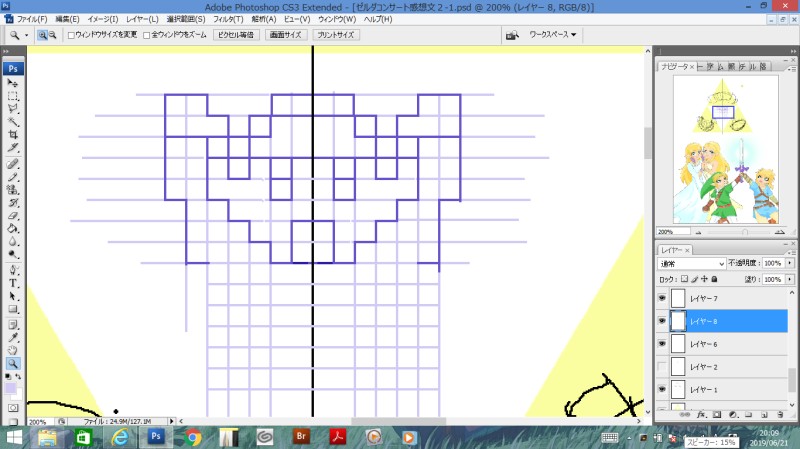This screenshot has height=449, width=800.
Task: Enable 全ウィンドウをズーム checkbox
Action: point(146,35)
